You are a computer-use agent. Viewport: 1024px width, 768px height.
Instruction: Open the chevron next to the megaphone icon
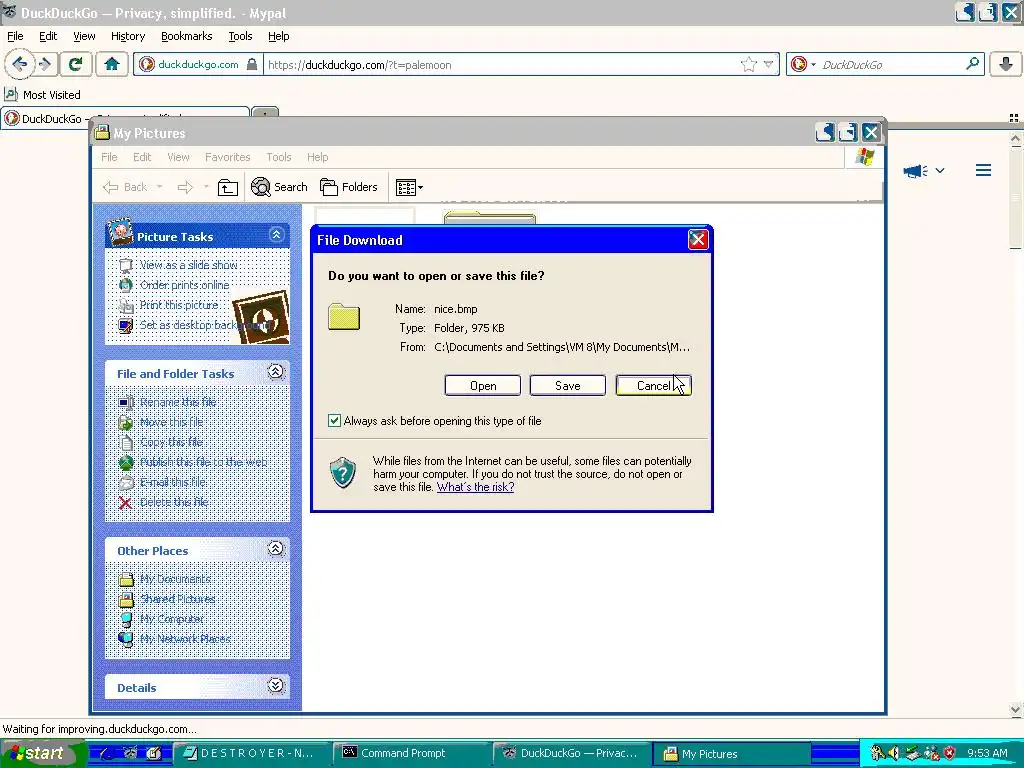coord(940,170)
